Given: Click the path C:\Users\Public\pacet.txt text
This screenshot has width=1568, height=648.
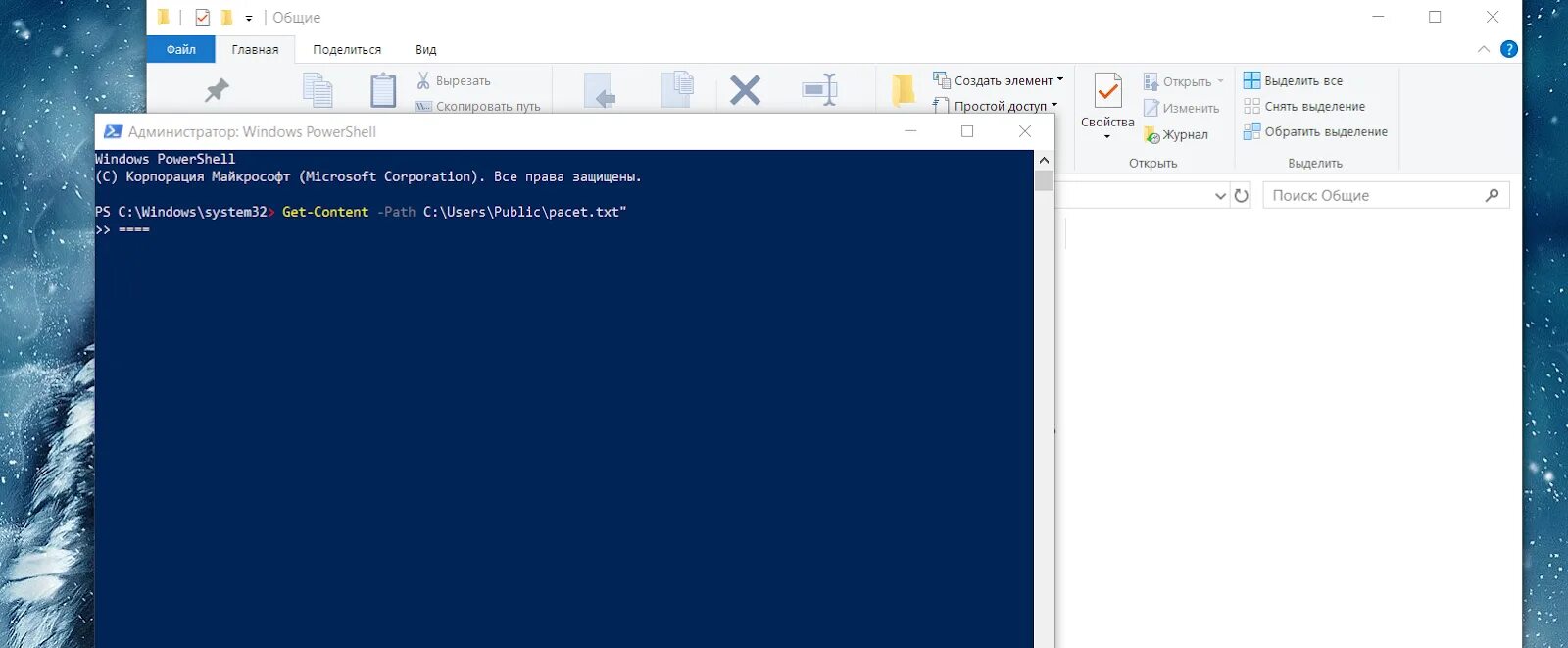Looking at the screenshot, I should click(524, 212).
